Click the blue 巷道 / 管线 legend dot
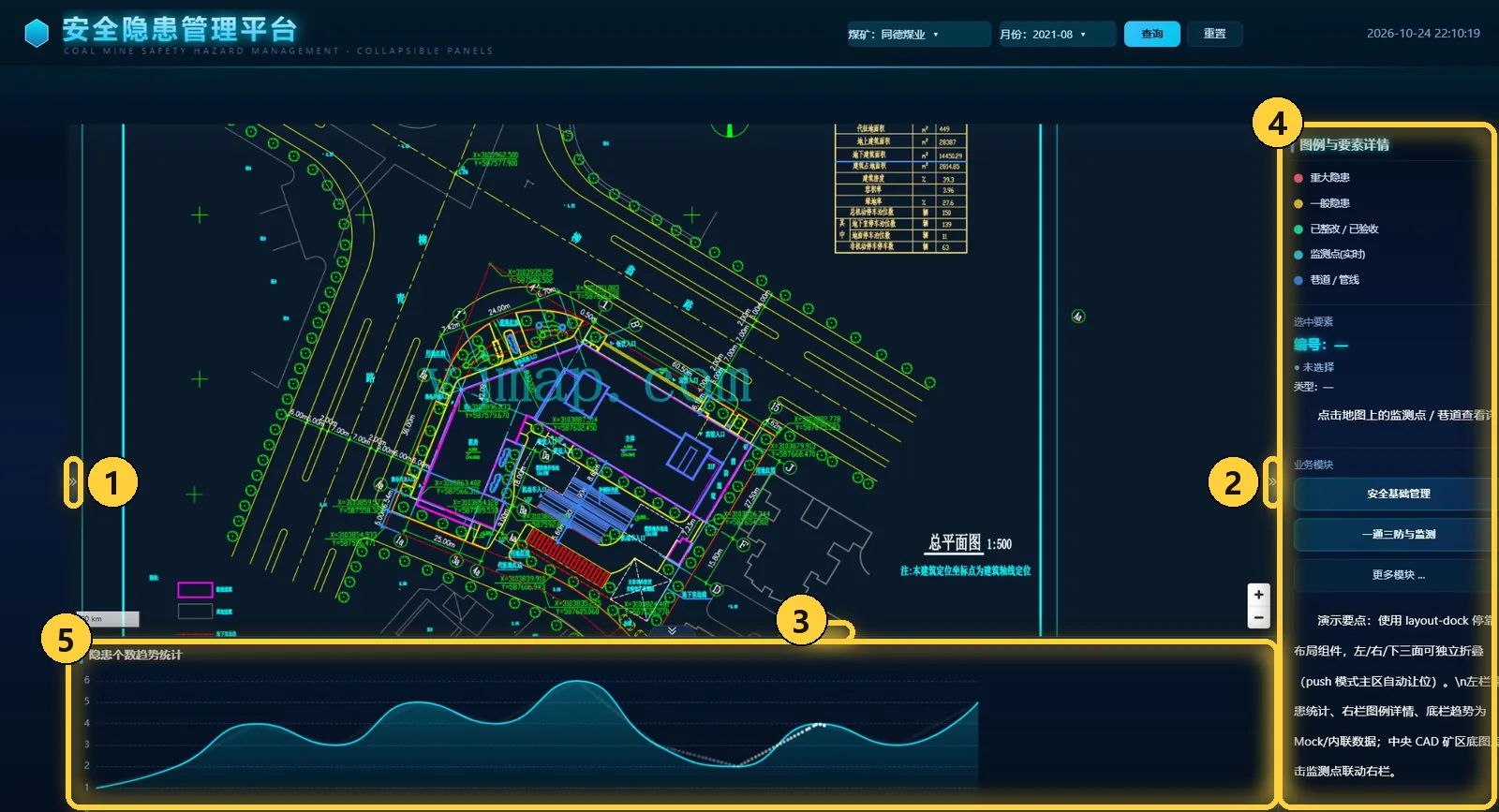 1299,280
